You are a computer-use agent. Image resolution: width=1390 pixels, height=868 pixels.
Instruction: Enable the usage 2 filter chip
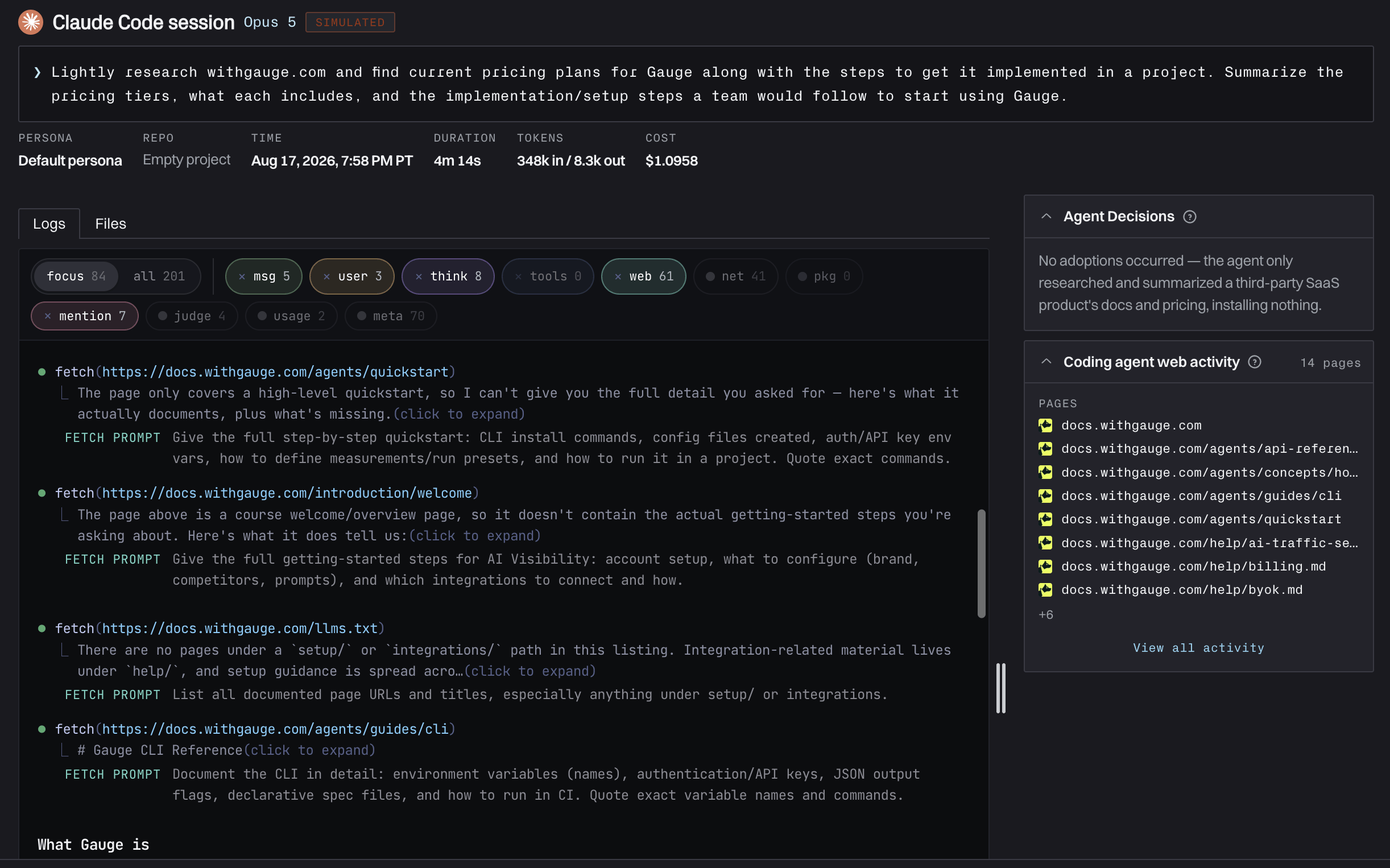point(291,316)
